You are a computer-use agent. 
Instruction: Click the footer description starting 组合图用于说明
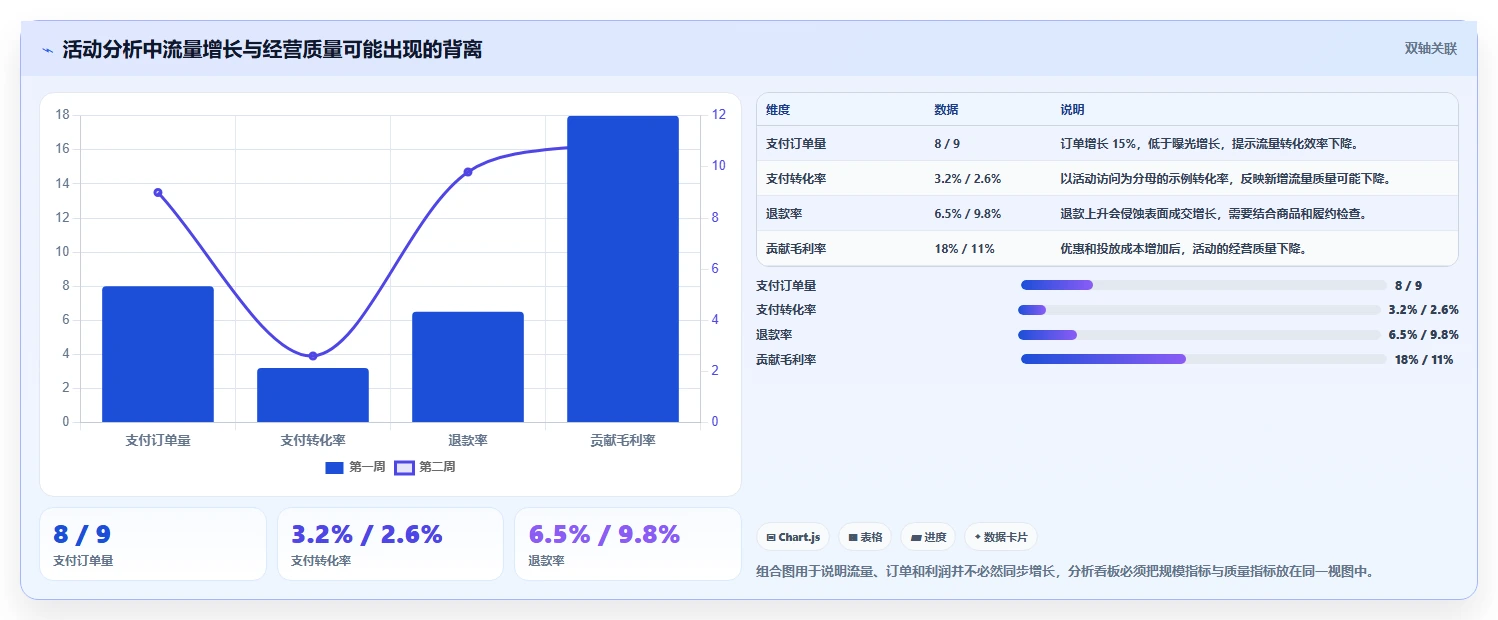click(x=1065, y=572)
